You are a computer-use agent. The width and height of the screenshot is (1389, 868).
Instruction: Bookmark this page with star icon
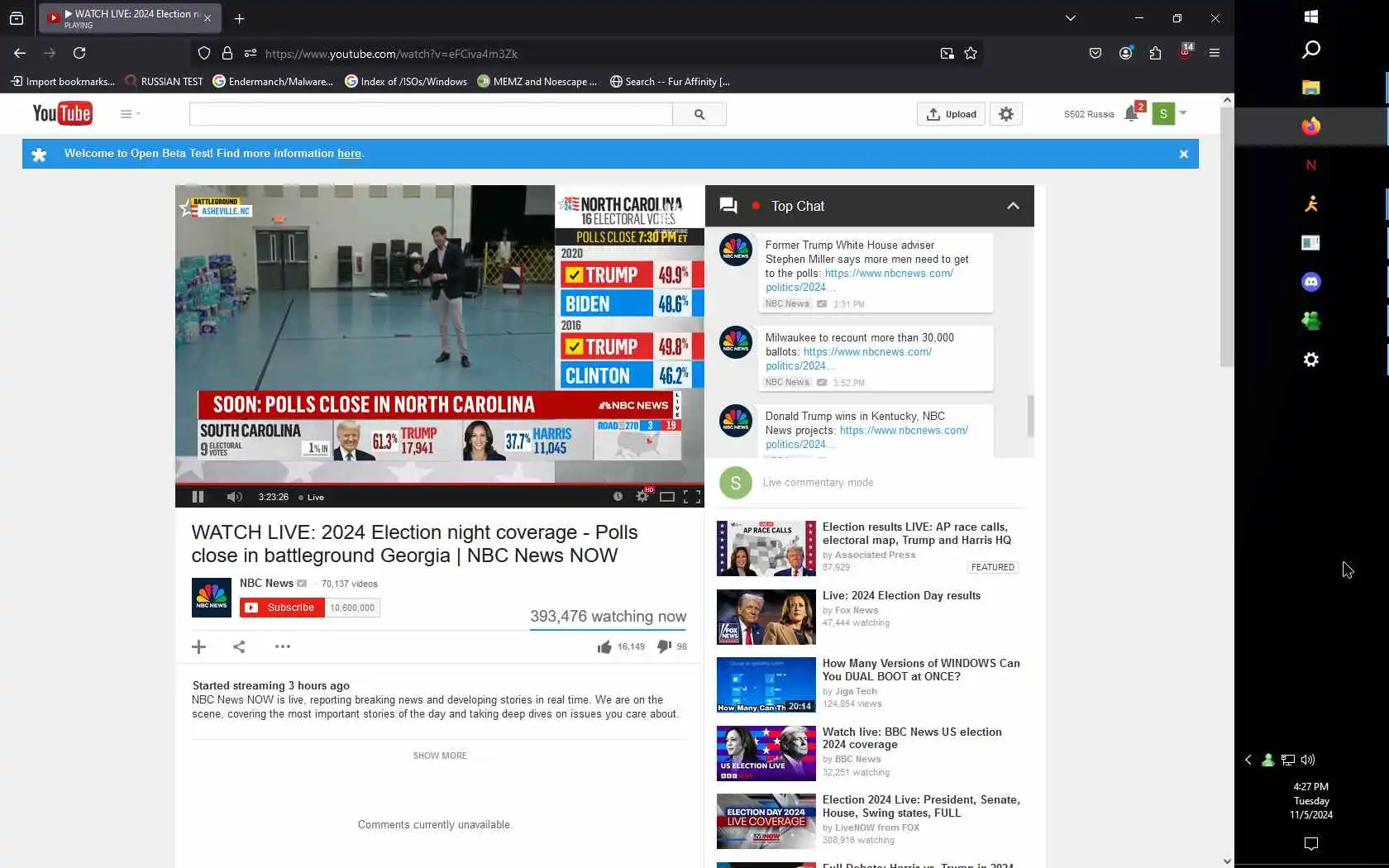click(971, 54)
